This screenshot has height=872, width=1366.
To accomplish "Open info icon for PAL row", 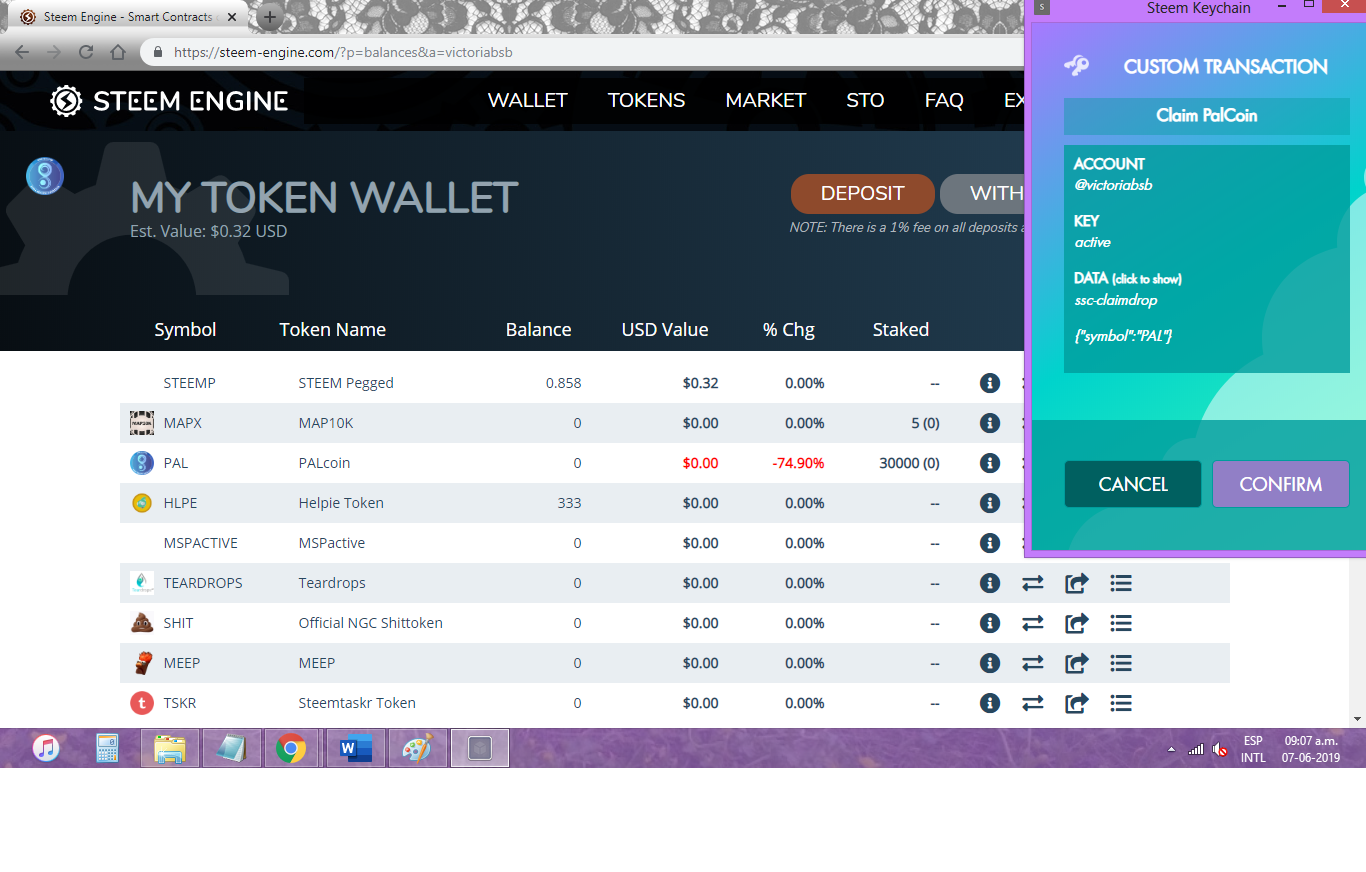I will 990,463.
